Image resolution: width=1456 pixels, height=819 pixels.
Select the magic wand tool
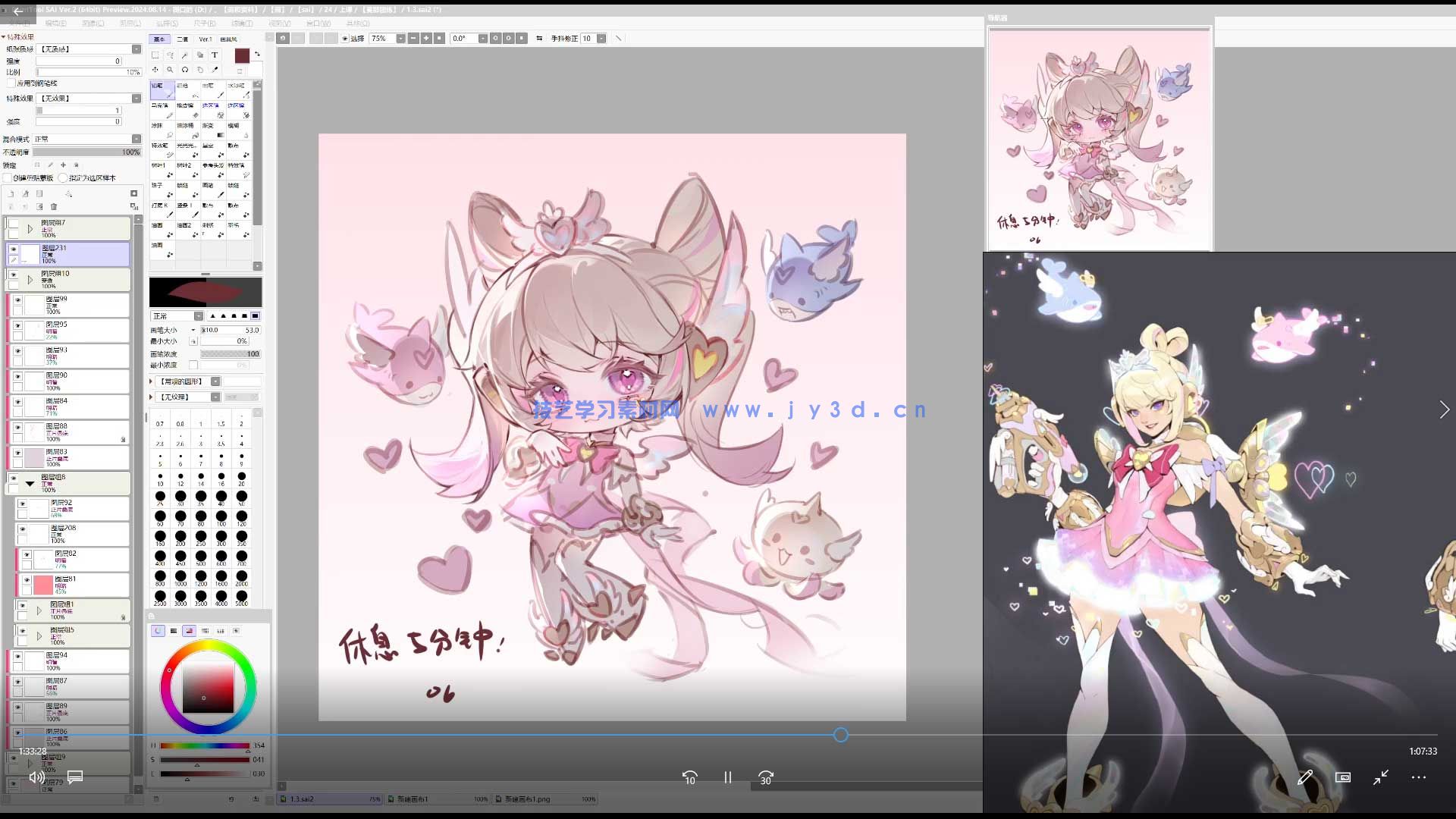[x=185, y=55]
